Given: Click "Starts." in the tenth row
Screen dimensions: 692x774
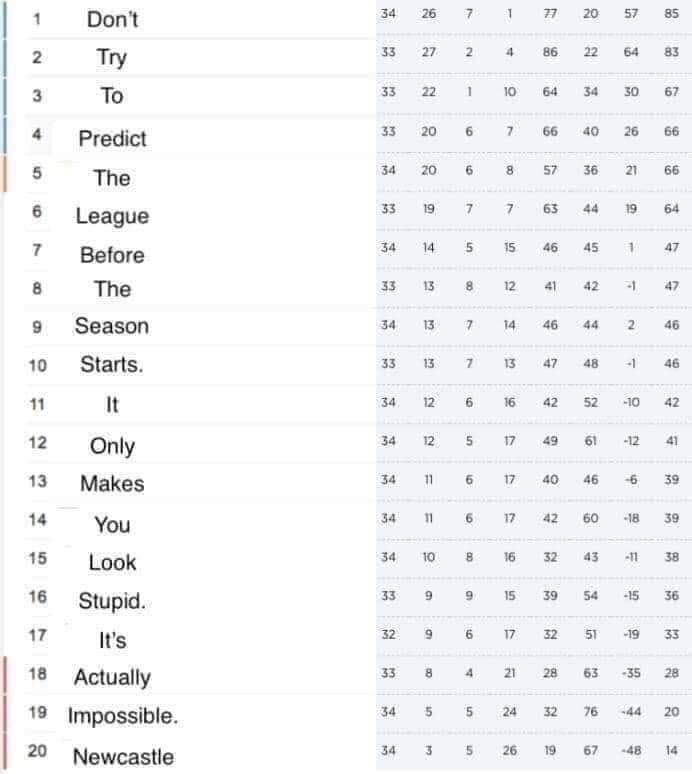Looking at the screenshot, I should [112, 365].
